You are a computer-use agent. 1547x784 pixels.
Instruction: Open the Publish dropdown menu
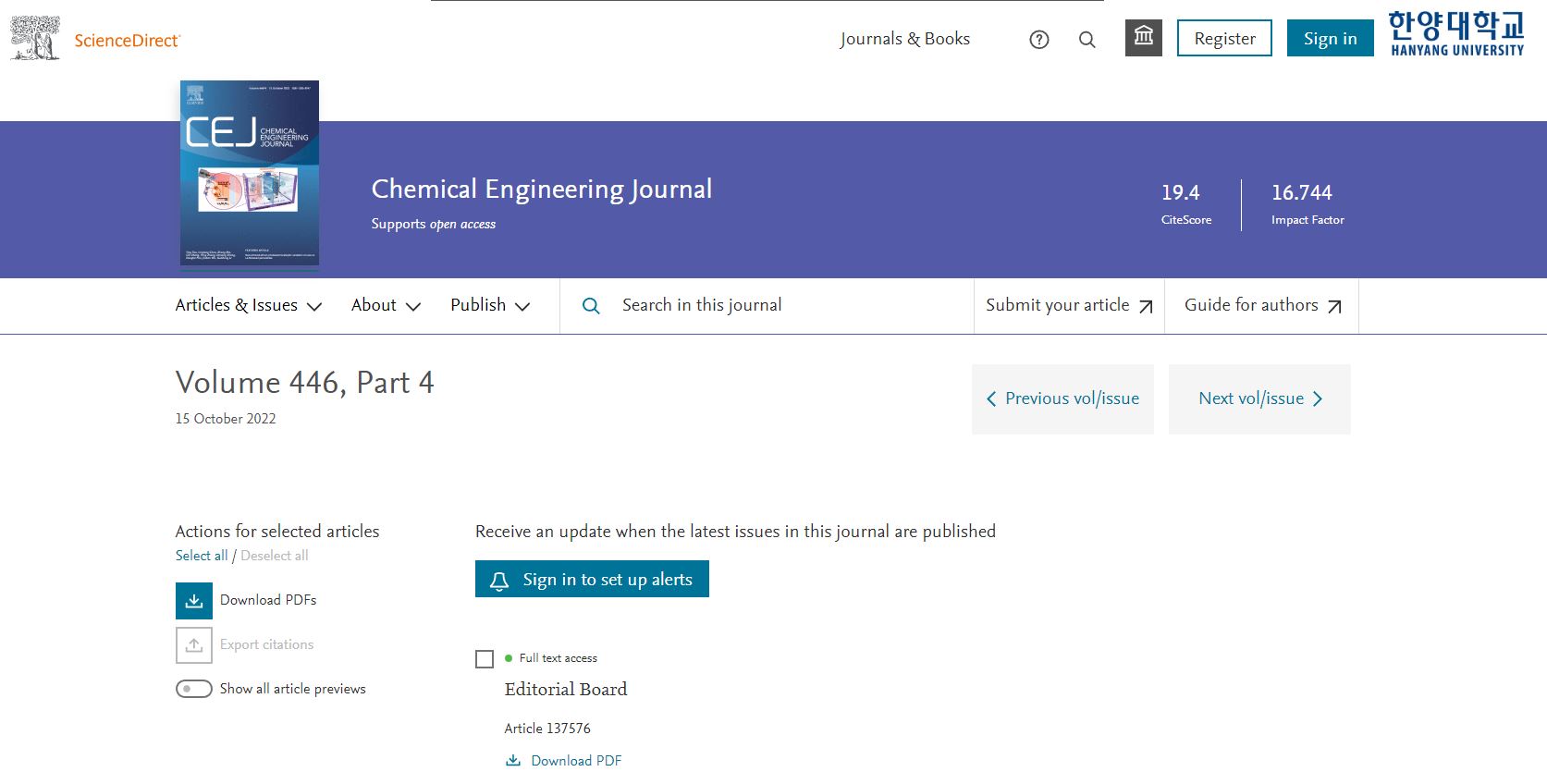(490, 305)
